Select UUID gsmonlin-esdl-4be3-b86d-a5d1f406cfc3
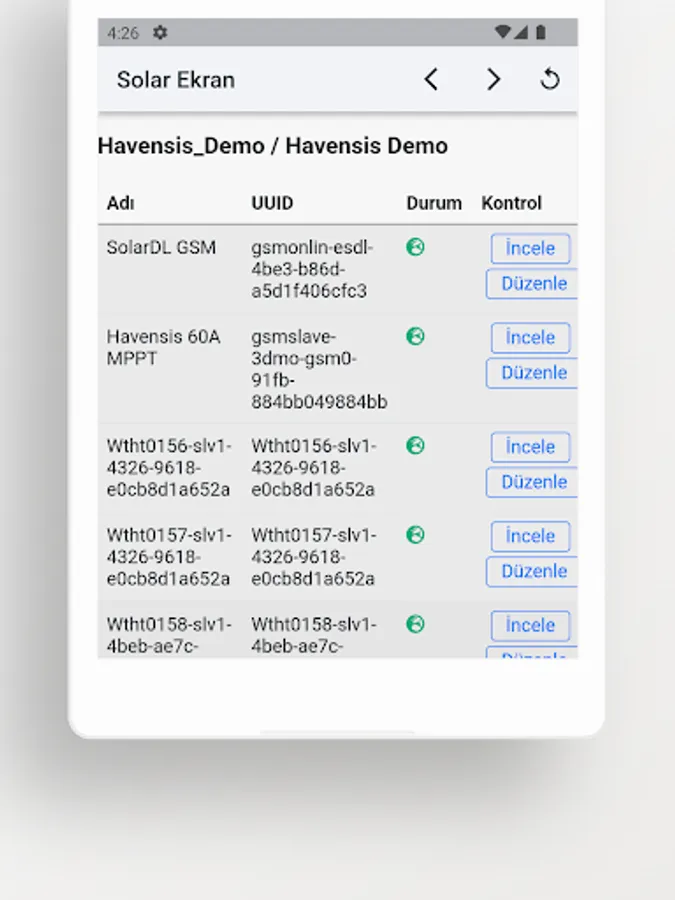 [x=312, y=269]
